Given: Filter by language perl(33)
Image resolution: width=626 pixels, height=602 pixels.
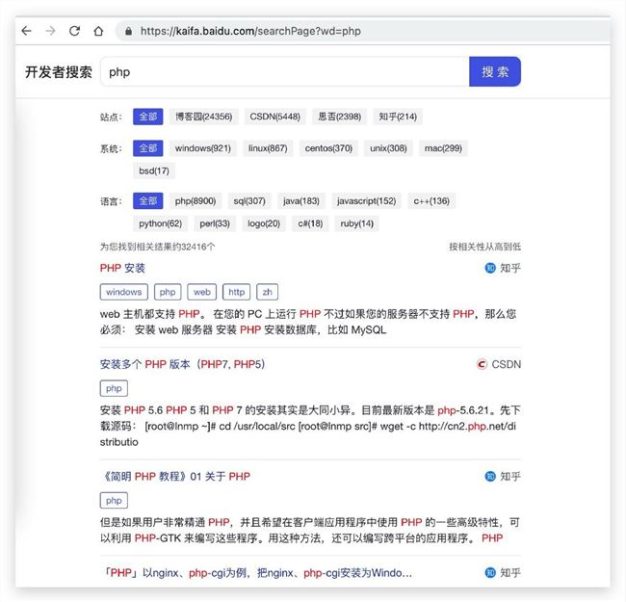Looking at the screenshot, I should click(215, 224).
